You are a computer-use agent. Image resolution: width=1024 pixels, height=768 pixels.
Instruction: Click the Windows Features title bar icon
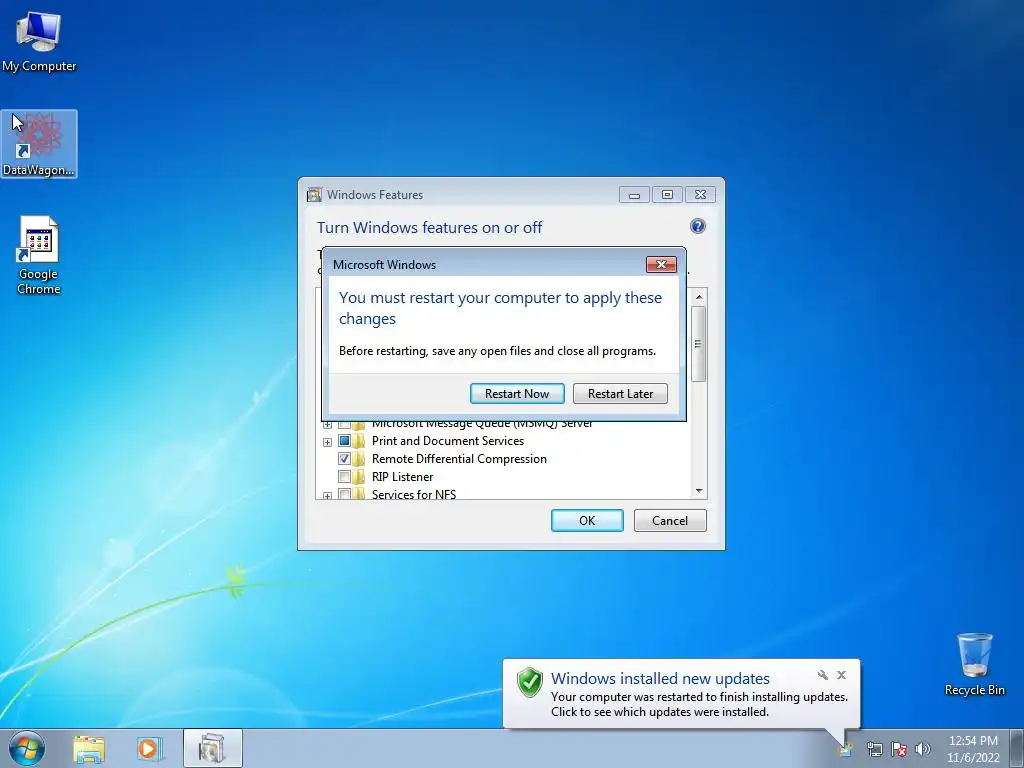coord(315,195)
